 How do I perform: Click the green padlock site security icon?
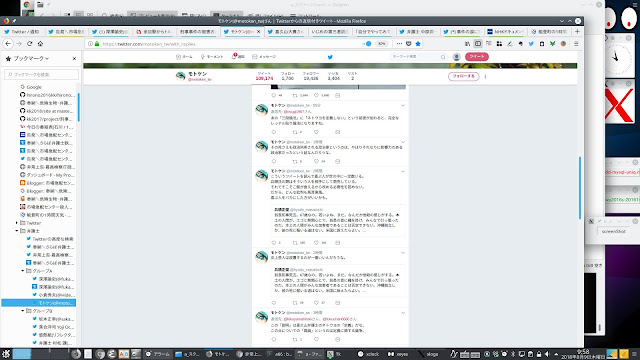[97, 44]
